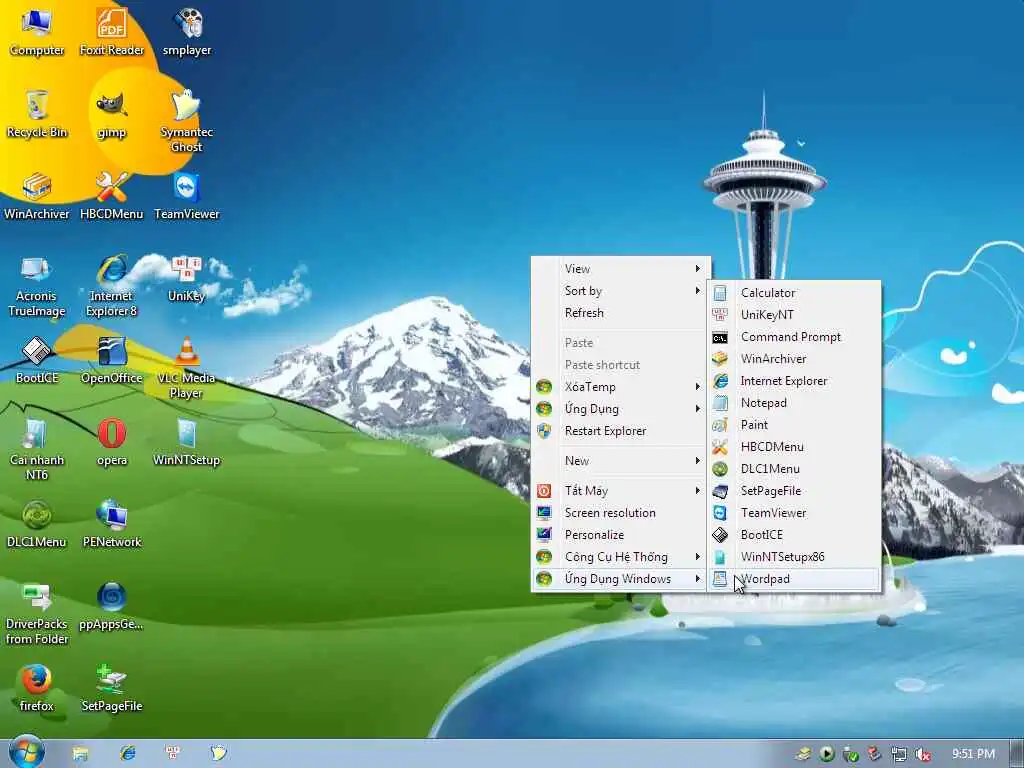Launch UniKeyNT from the submenu

point(794,315)
